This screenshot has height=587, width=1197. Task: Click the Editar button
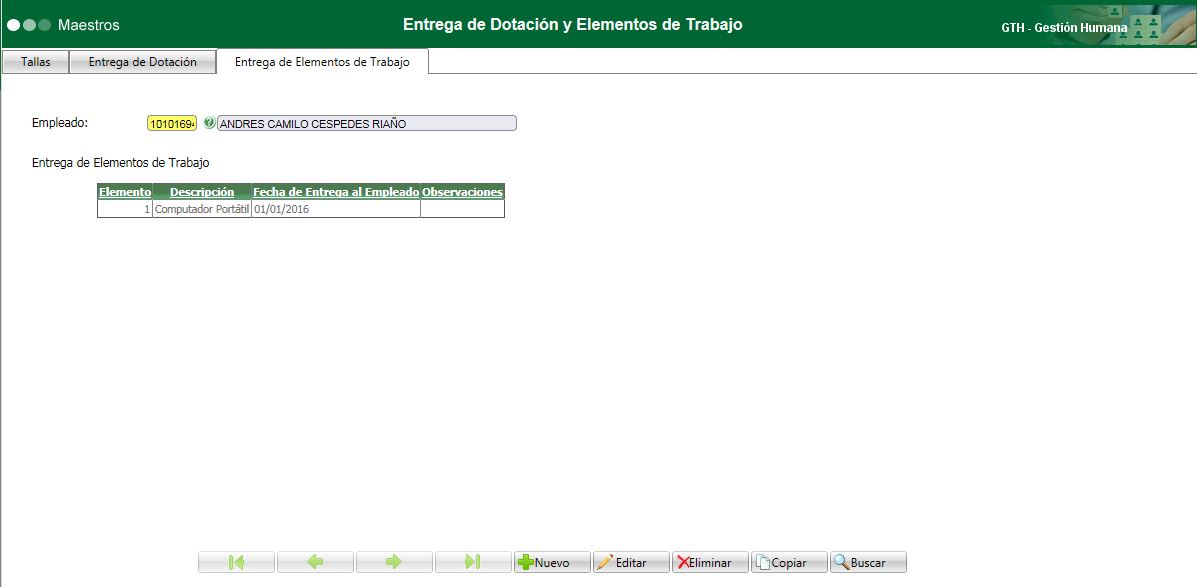pos(631,563)
